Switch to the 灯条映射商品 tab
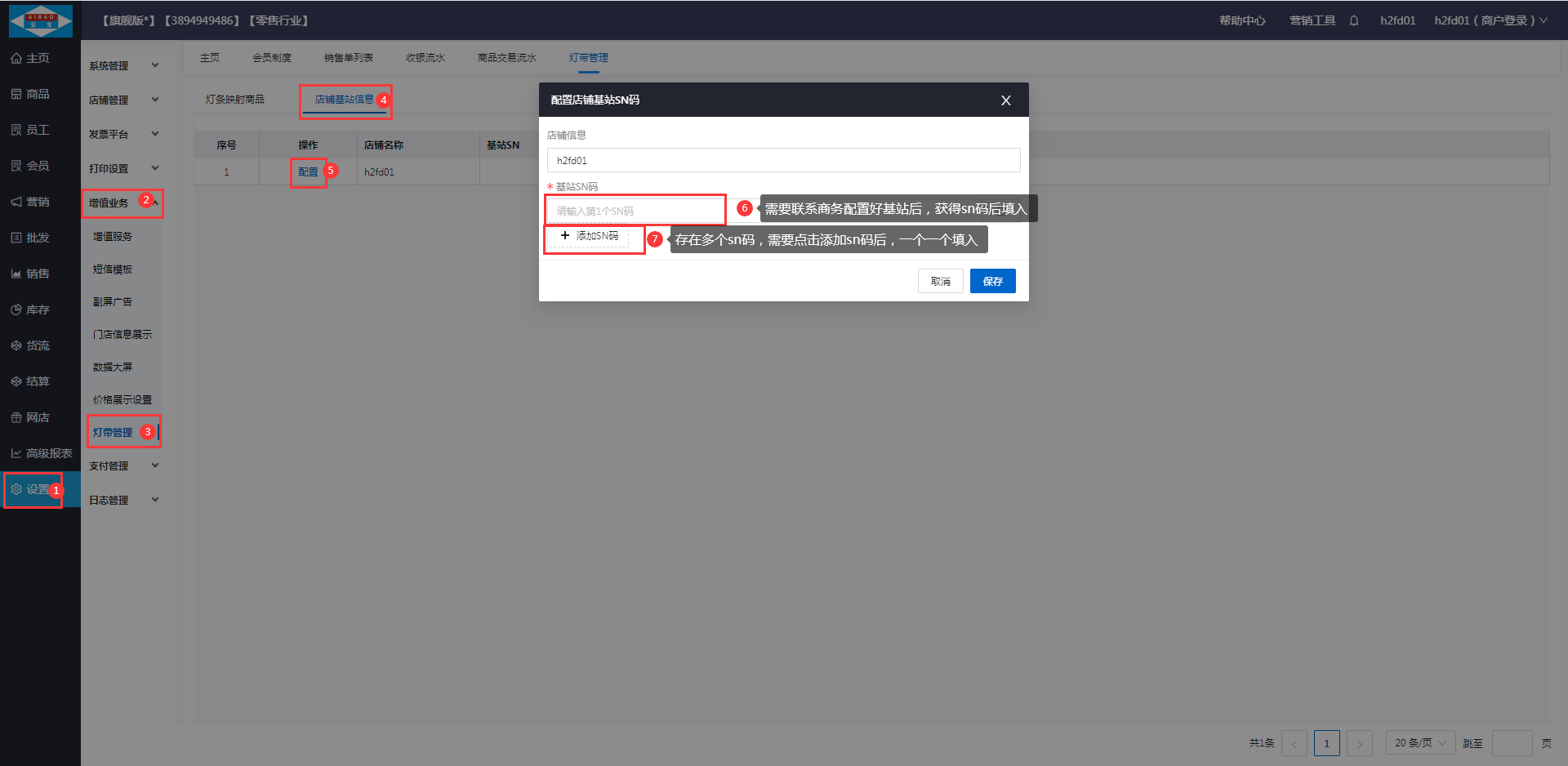This screenshot has width=1568, height=766. 234,100
